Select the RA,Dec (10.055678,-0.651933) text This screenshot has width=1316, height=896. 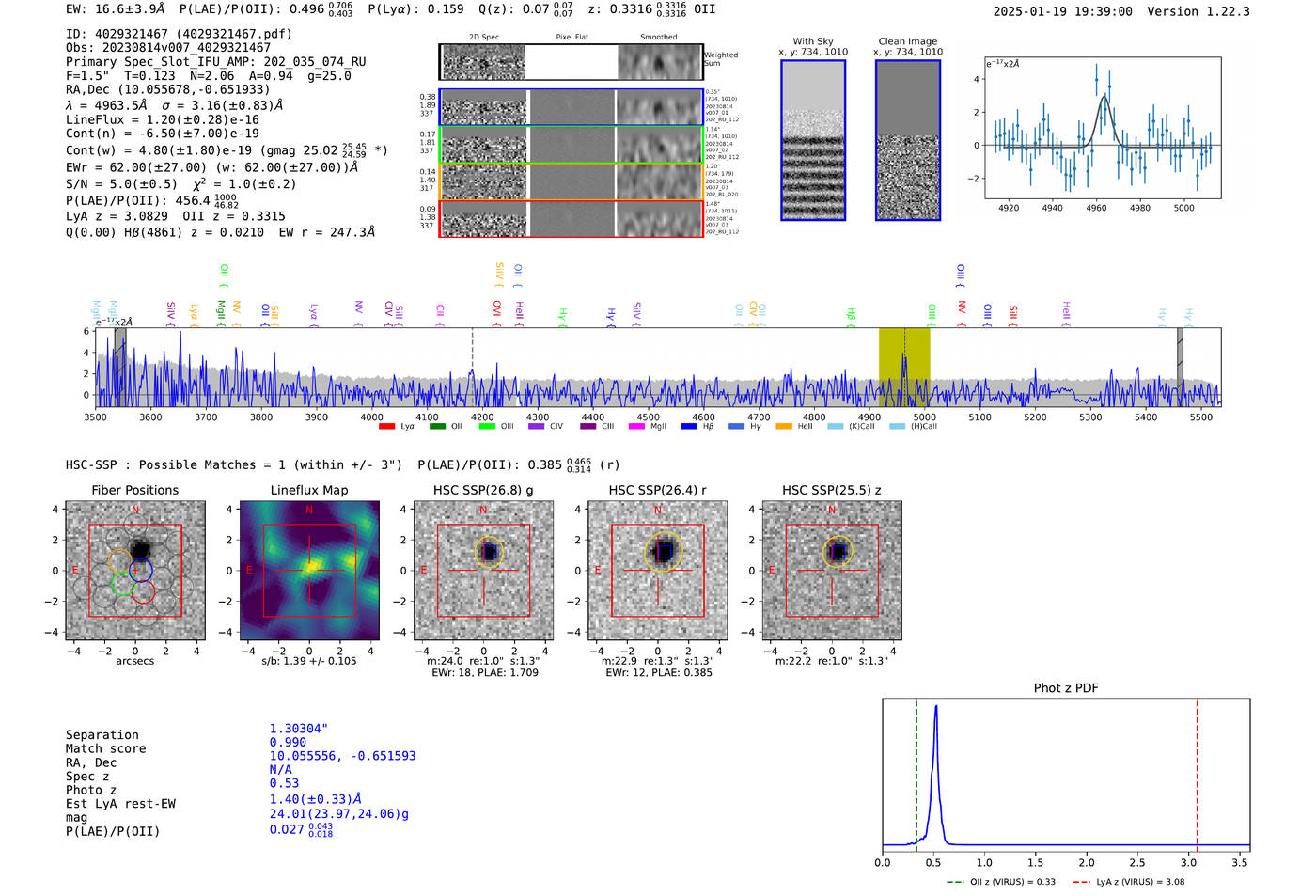tap(168, 90)
